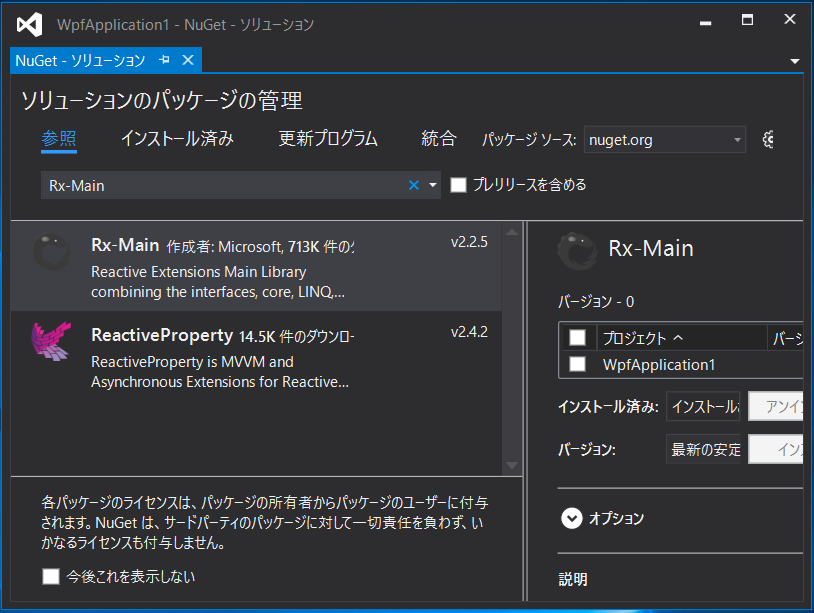814x613 pixels.
Task: Close the NuGet - ソリューション tab
Action: (187, 60)
